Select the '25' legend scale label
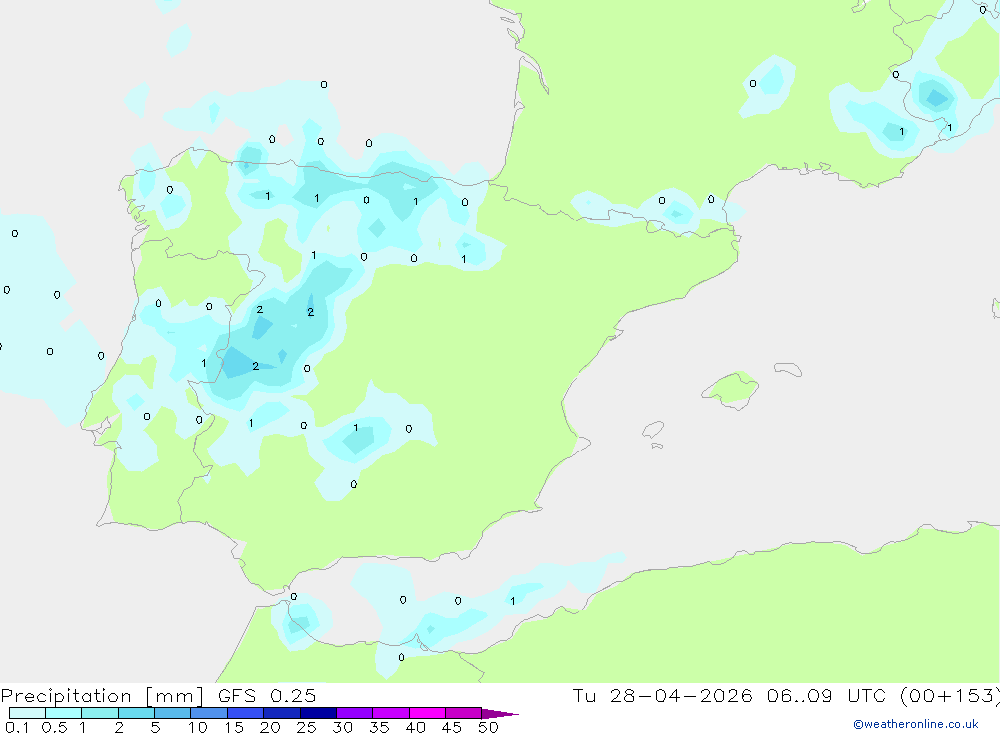This screenshot has height=733, width=1000. (307, 727)
